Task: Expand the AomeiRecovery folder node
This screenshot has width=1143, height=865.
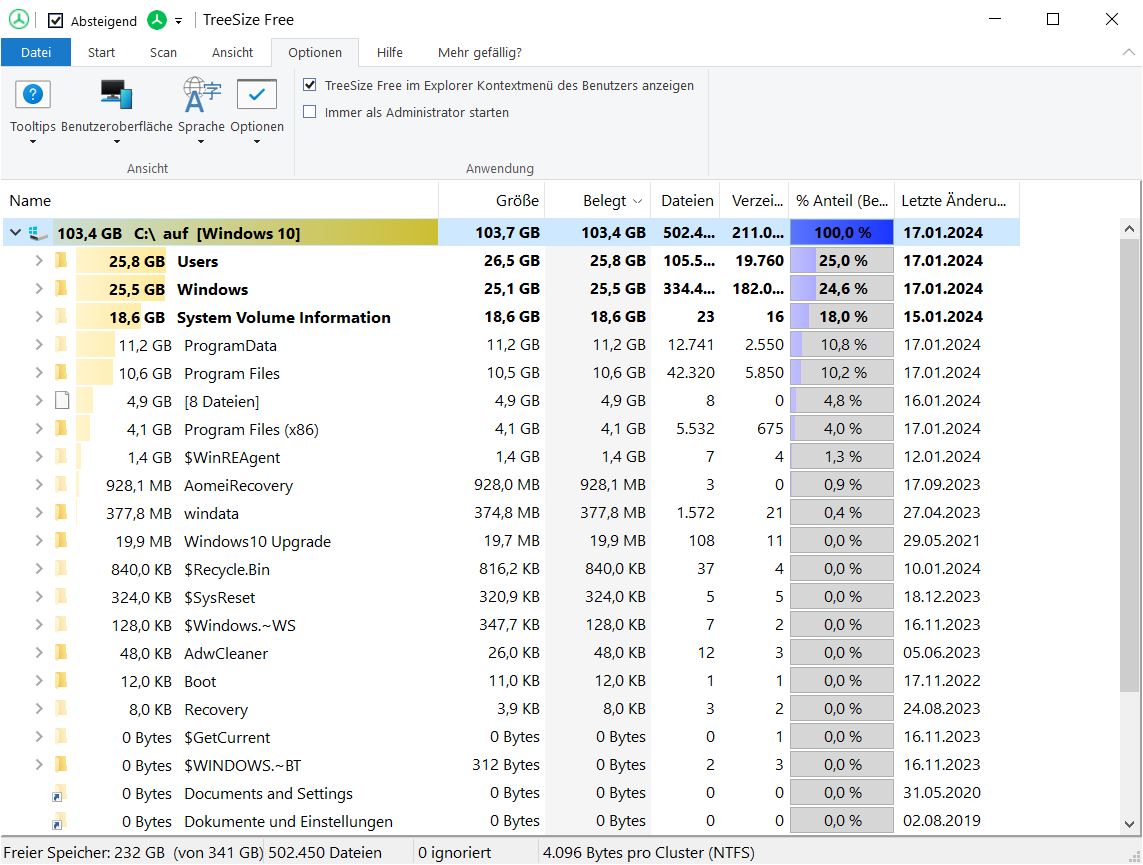Action: pos(39,485)
